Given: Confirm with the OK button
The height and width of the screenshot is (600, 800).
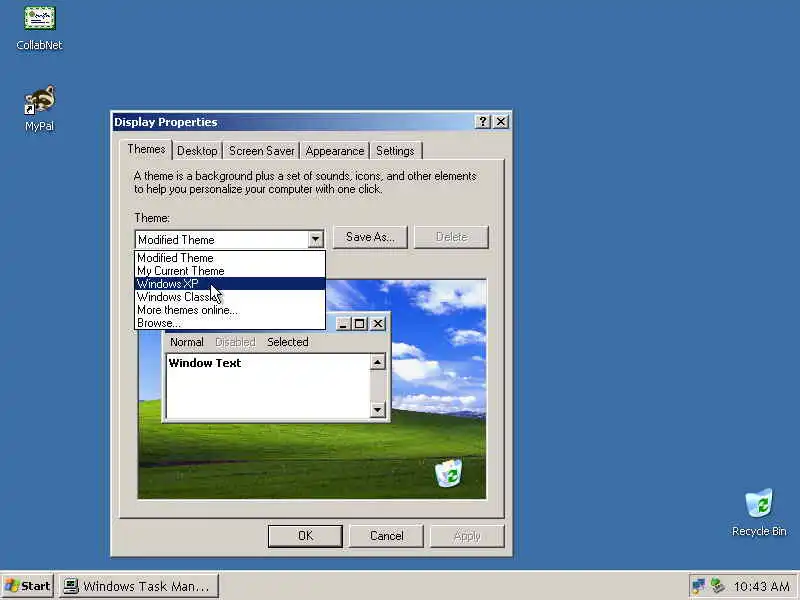Looking at the screenshot, I should pos(305,536).
